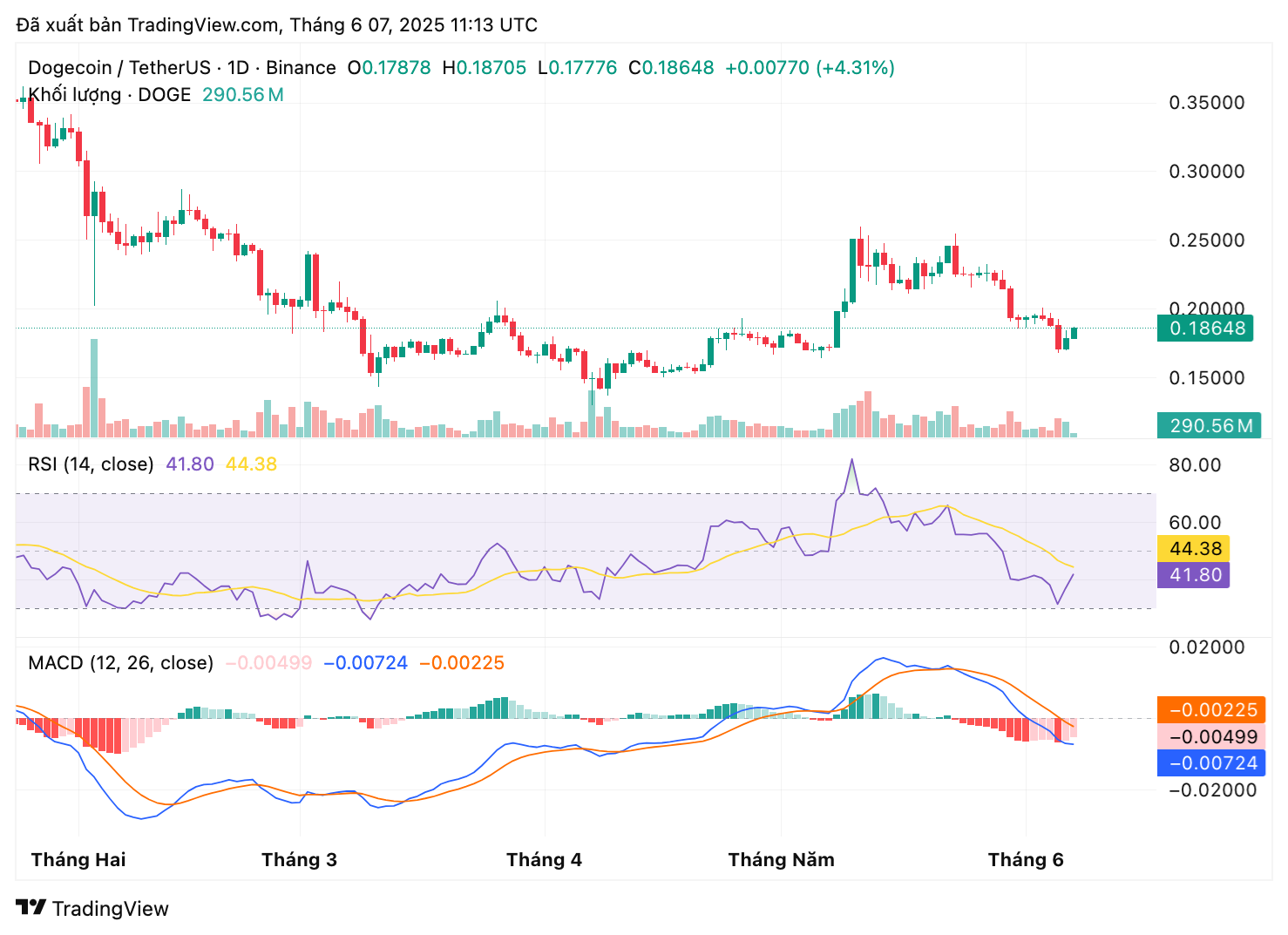Click the purple RSI tag 41.80

[1193, 575]
